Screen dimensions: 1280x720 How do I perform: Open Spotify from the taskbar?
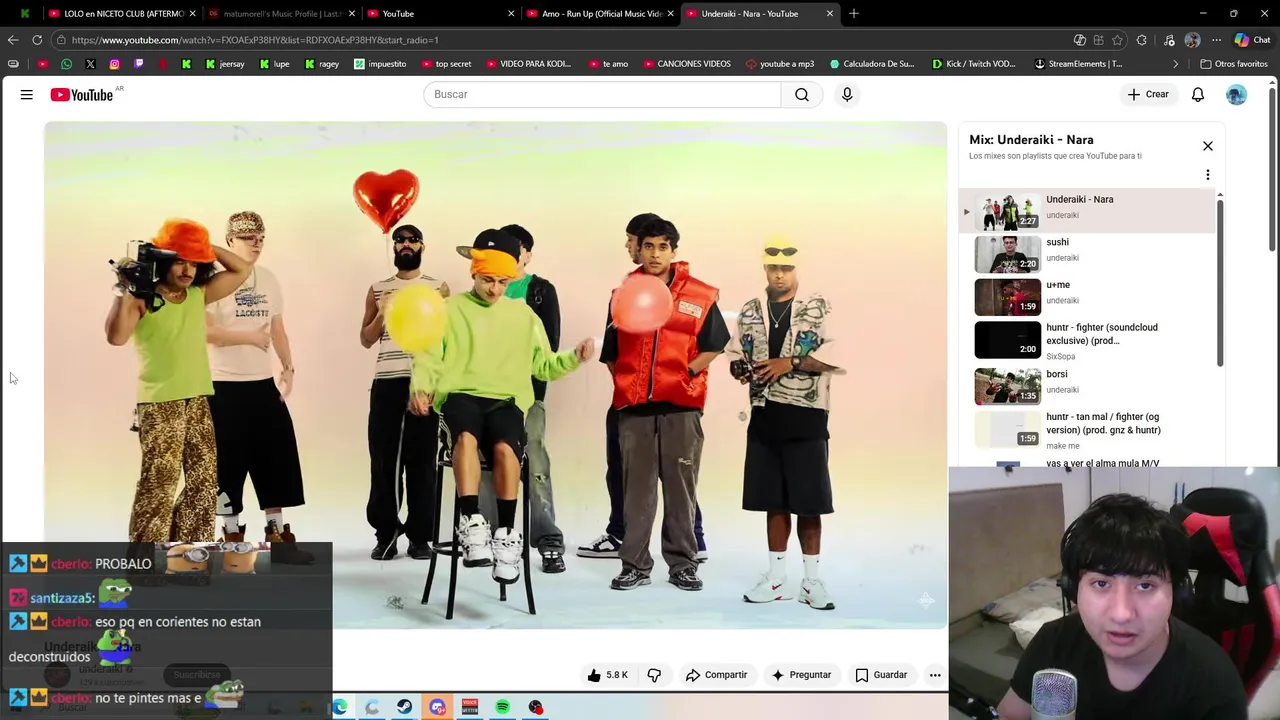503,708
